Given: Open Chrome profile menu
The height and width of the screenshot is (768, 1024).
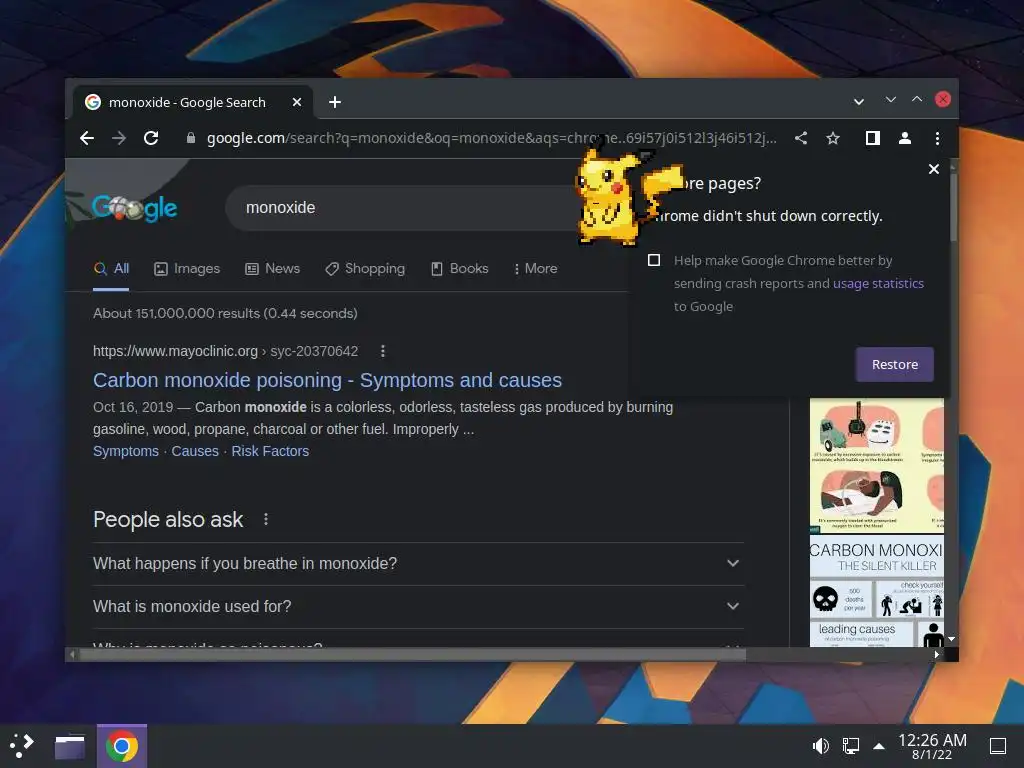Looking at the screenshot, I should click(904, 138).
